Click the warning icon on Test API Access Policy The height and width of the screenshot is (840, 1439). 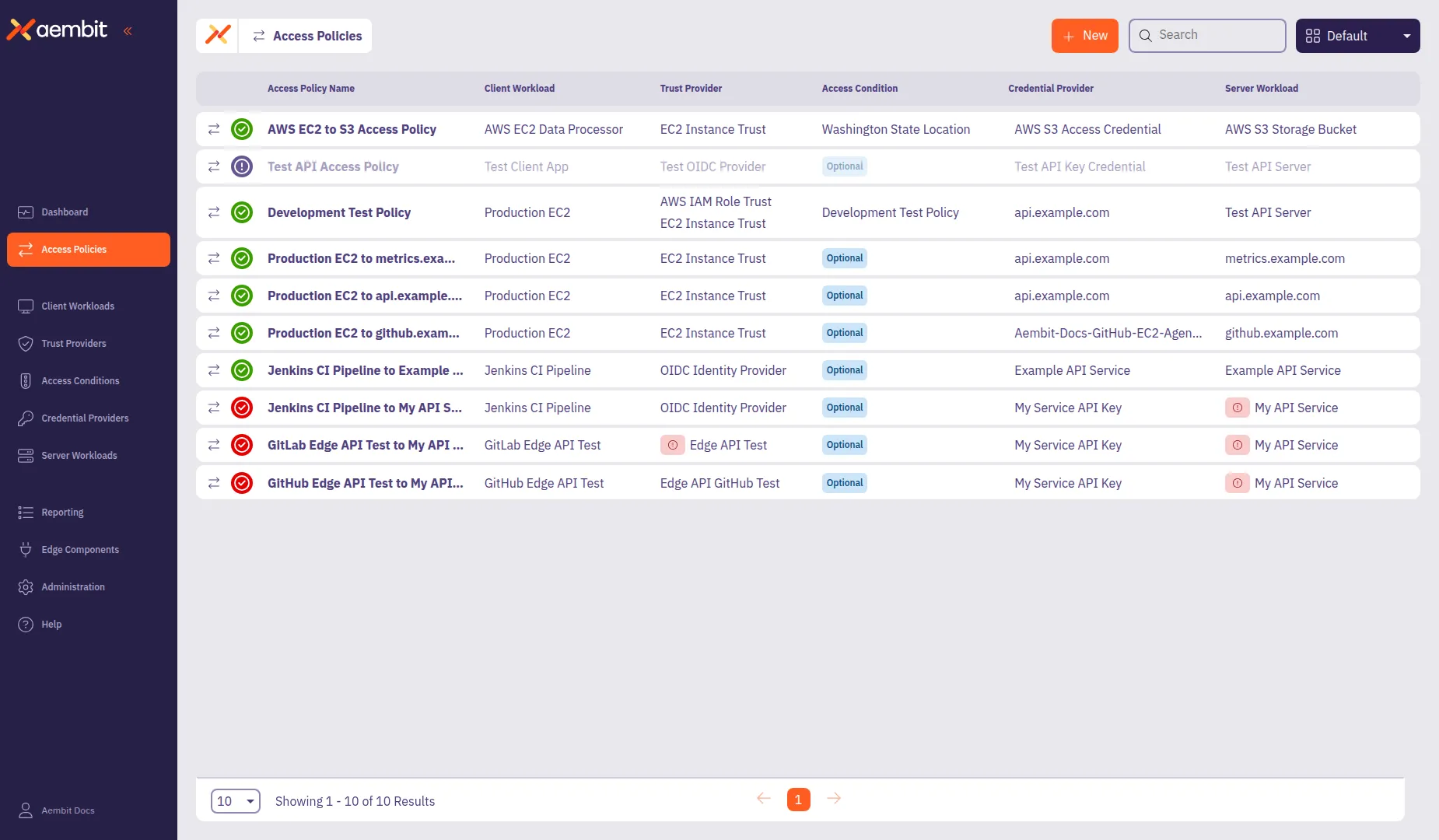[242, 166]
